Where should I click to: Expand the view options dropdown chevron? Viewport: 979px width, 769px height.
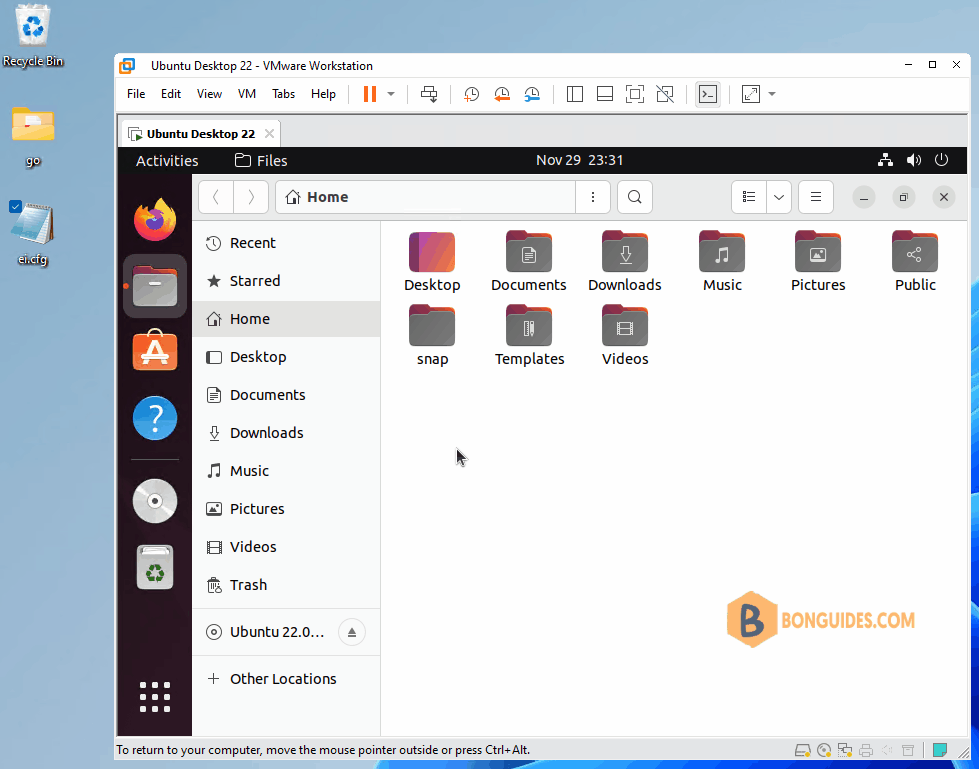point(779,197)
